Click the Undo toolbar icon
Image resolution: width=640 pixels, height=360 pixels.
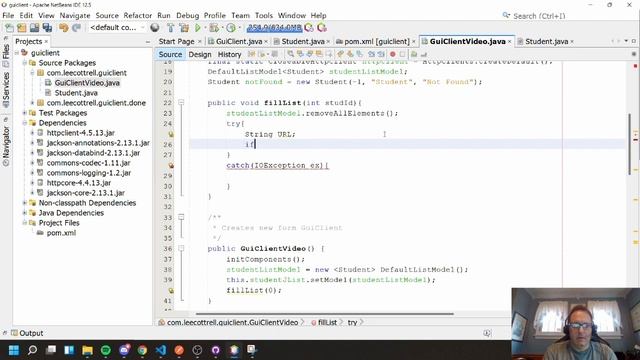pyautogui.click(x=63, y=28)
